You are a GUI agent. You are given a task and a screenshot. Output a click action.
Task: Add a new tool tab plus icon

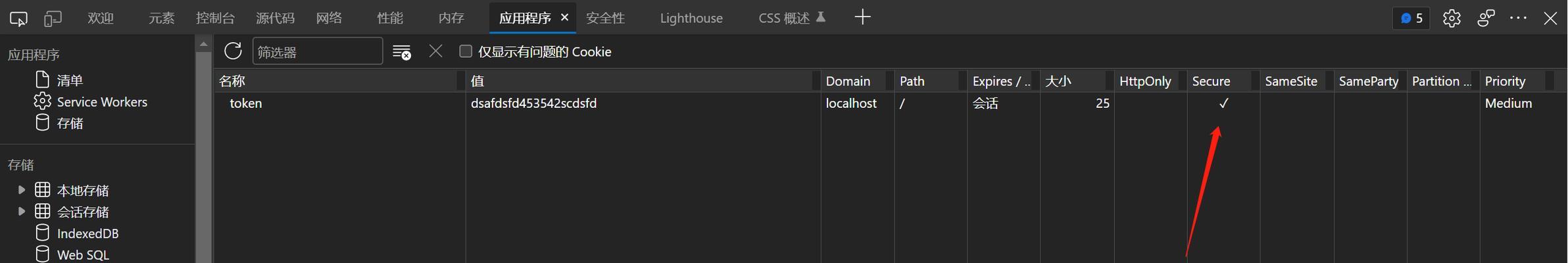pyautogui.click(x=862, y=18)
